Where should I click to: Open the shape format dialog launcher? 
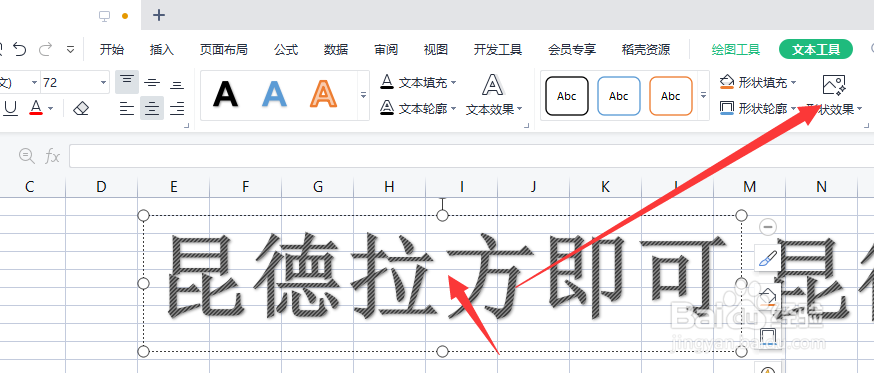(x=866, y=126)
